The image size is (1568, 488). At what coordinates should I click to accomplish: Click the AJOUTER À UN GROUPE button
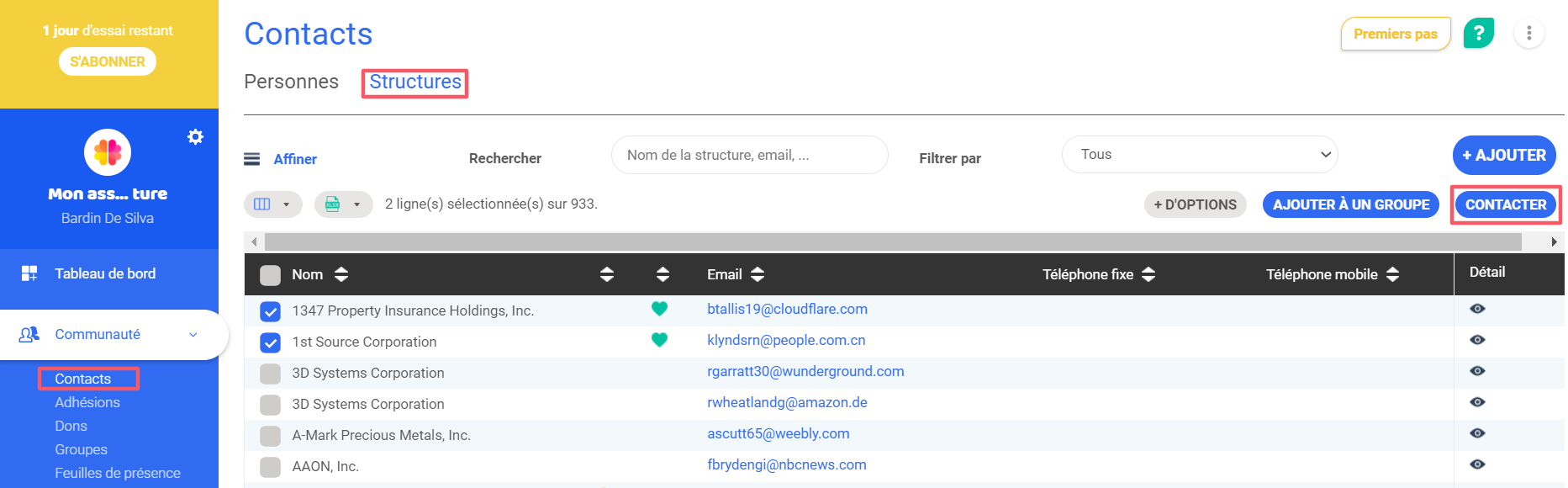coord(1350,204)
